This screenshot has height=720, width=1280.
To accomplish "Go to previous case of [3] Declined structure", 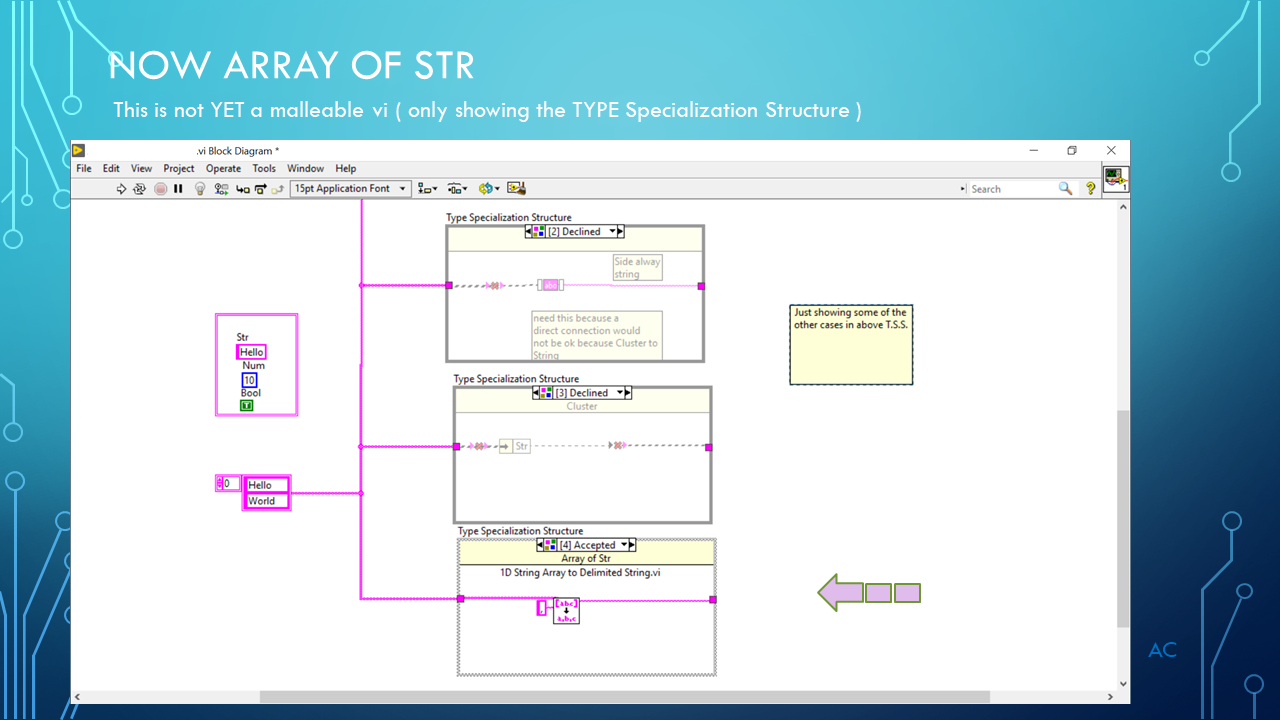I will click(537, 393).
